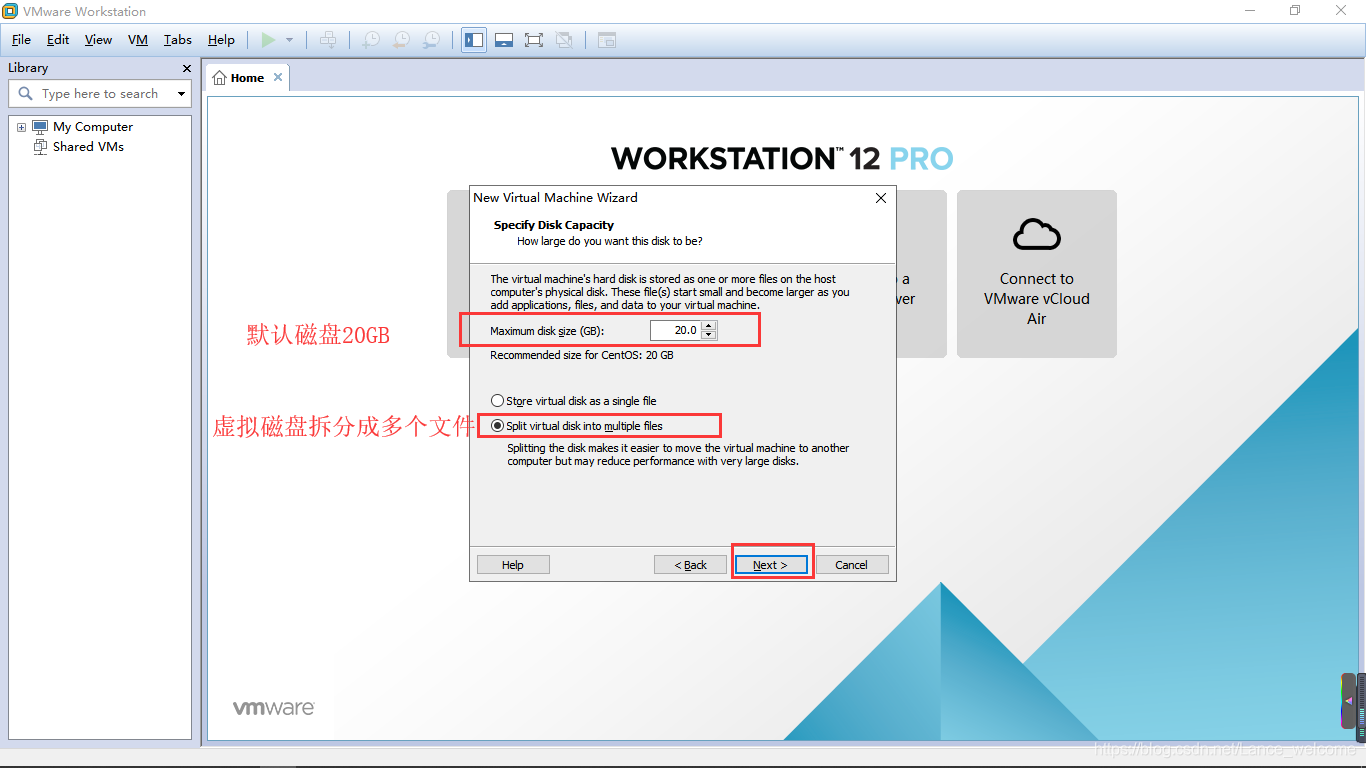
Task: Select Shared VMs in Library
Action: click(x=89, y=146)
